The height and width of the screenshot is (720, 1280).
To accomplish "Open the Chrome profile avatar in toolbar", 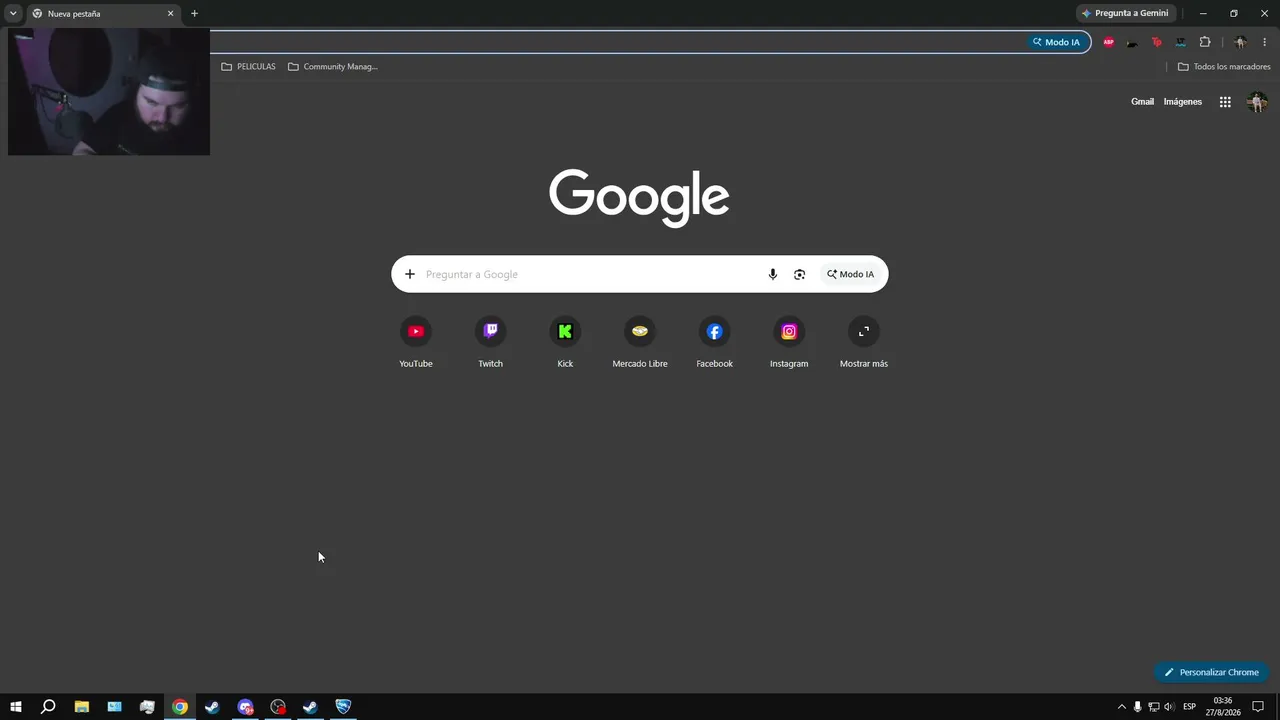I will point(1240,42).
